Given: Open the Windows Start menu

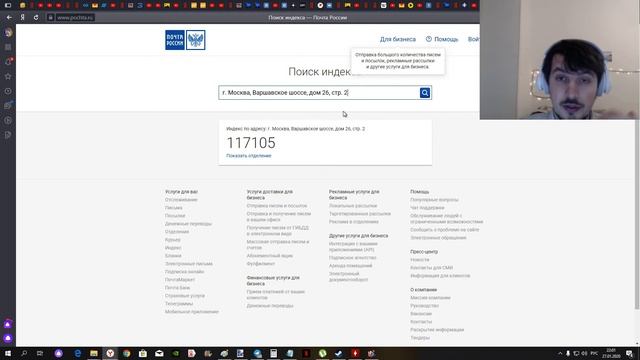Looking at the screenshot, I should (x=8, y=353).
